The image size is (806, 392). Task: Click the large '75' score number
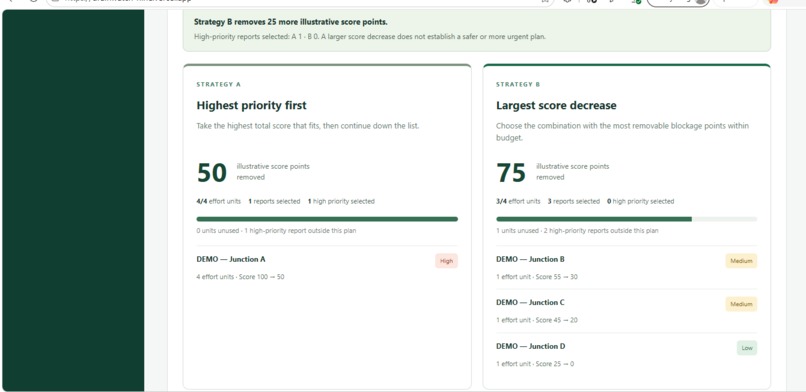(511, 173)
